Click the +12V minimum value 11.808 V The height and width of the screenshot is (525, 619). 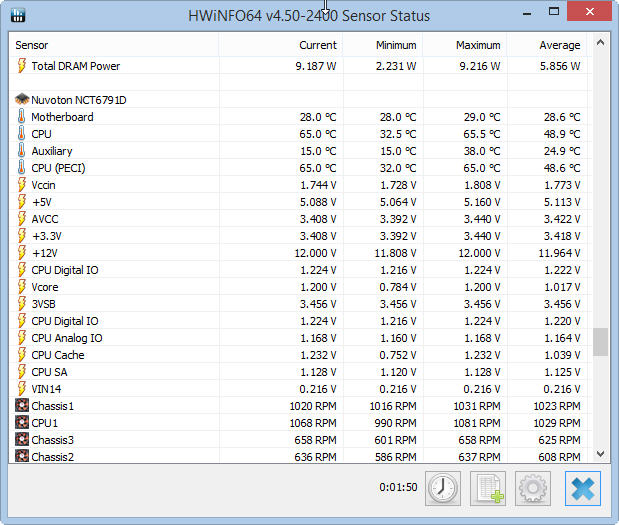(395, 253)
